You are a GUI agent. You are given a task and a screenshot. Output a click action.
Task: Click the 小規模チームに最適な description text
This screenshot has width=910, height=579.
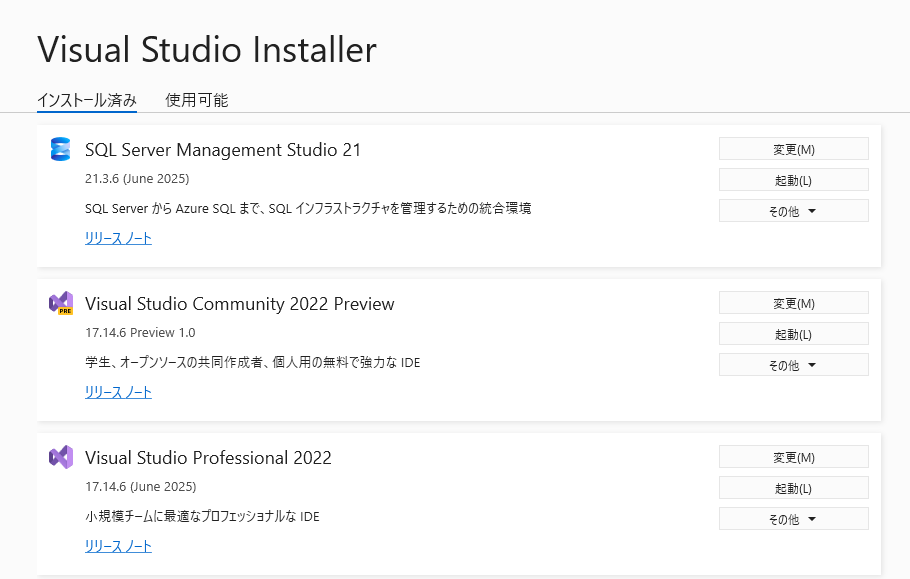pos(202,516)
